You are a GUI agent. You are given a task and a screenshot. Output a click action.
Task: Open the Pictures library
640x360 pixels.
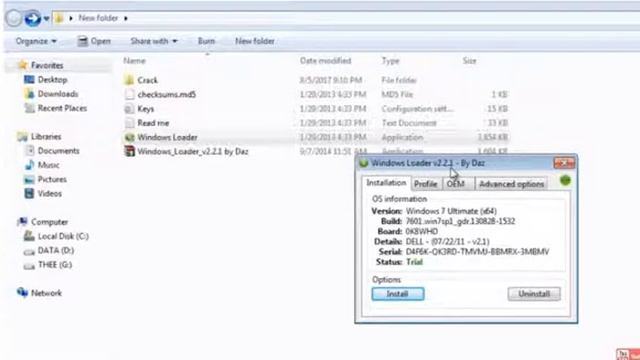tap(52, 179)
